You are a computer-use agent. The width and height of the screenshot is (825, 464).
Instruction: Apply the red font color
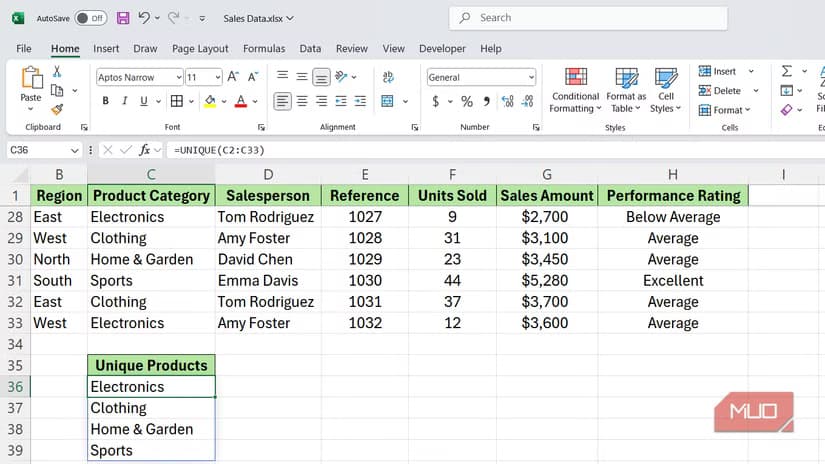241,101
